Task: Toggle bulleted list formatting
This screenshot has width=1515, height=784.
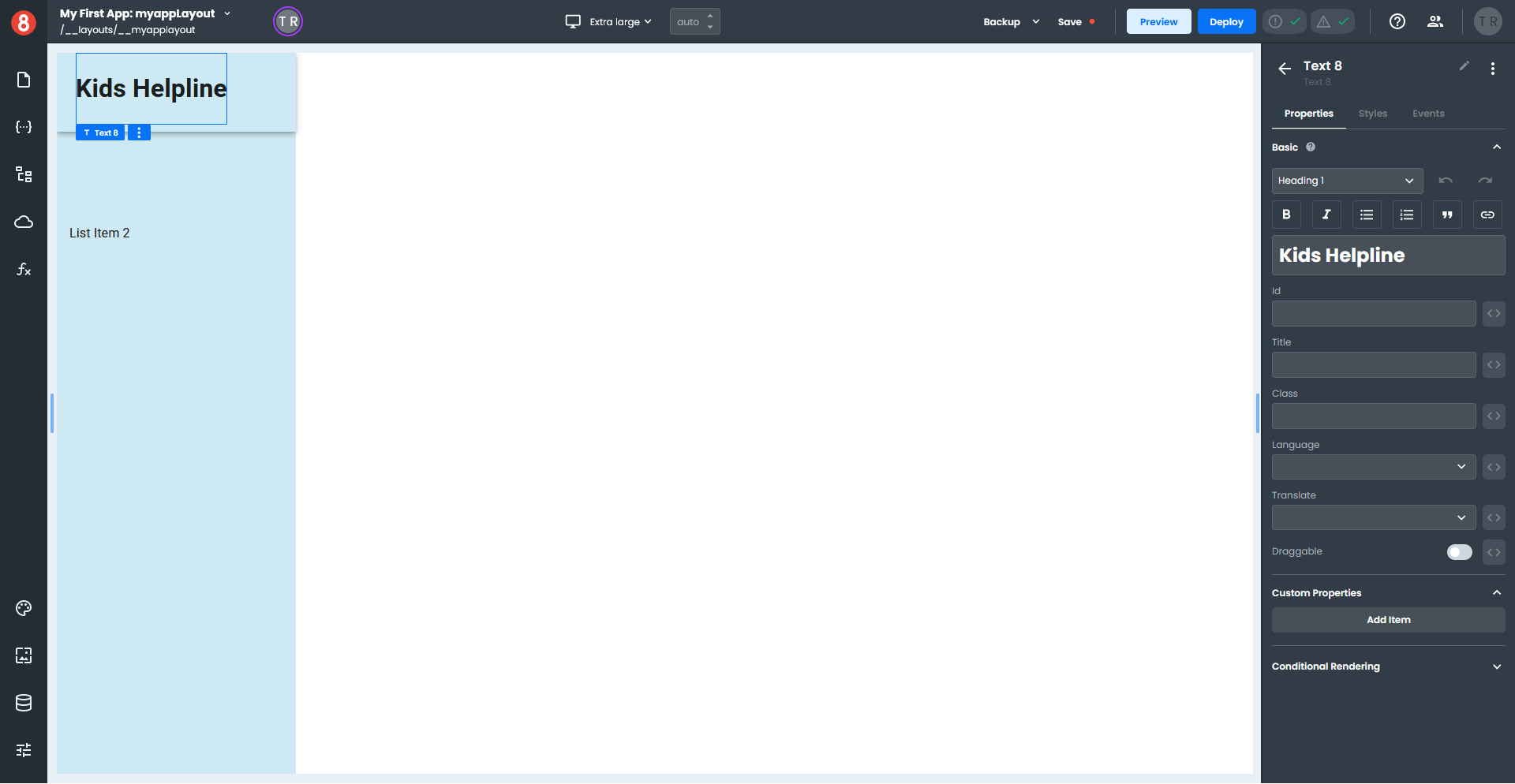Action: (x=1367, y=215)
